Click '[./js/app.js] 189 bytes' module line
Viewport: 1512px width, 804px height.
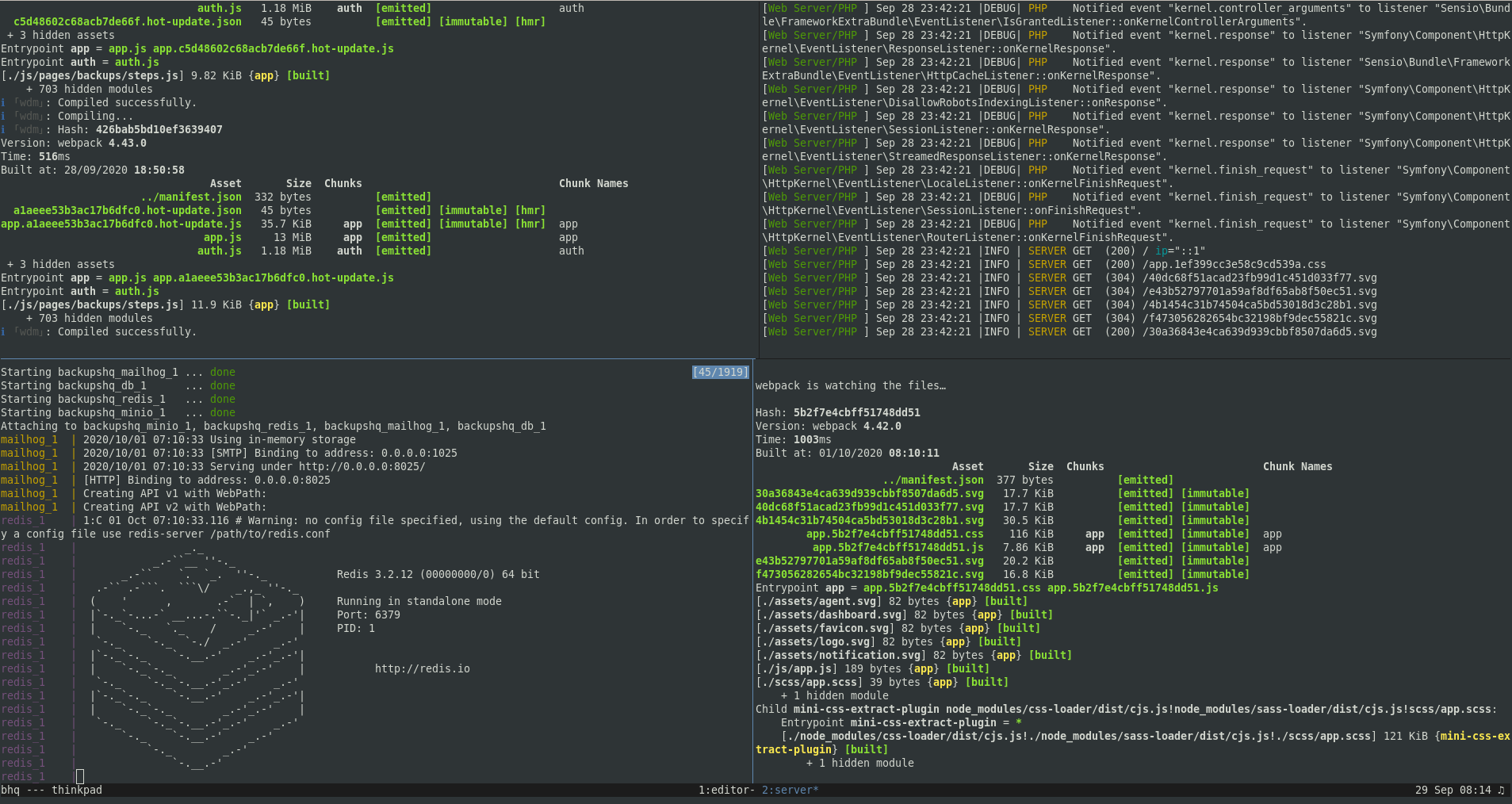pos(873,668)
